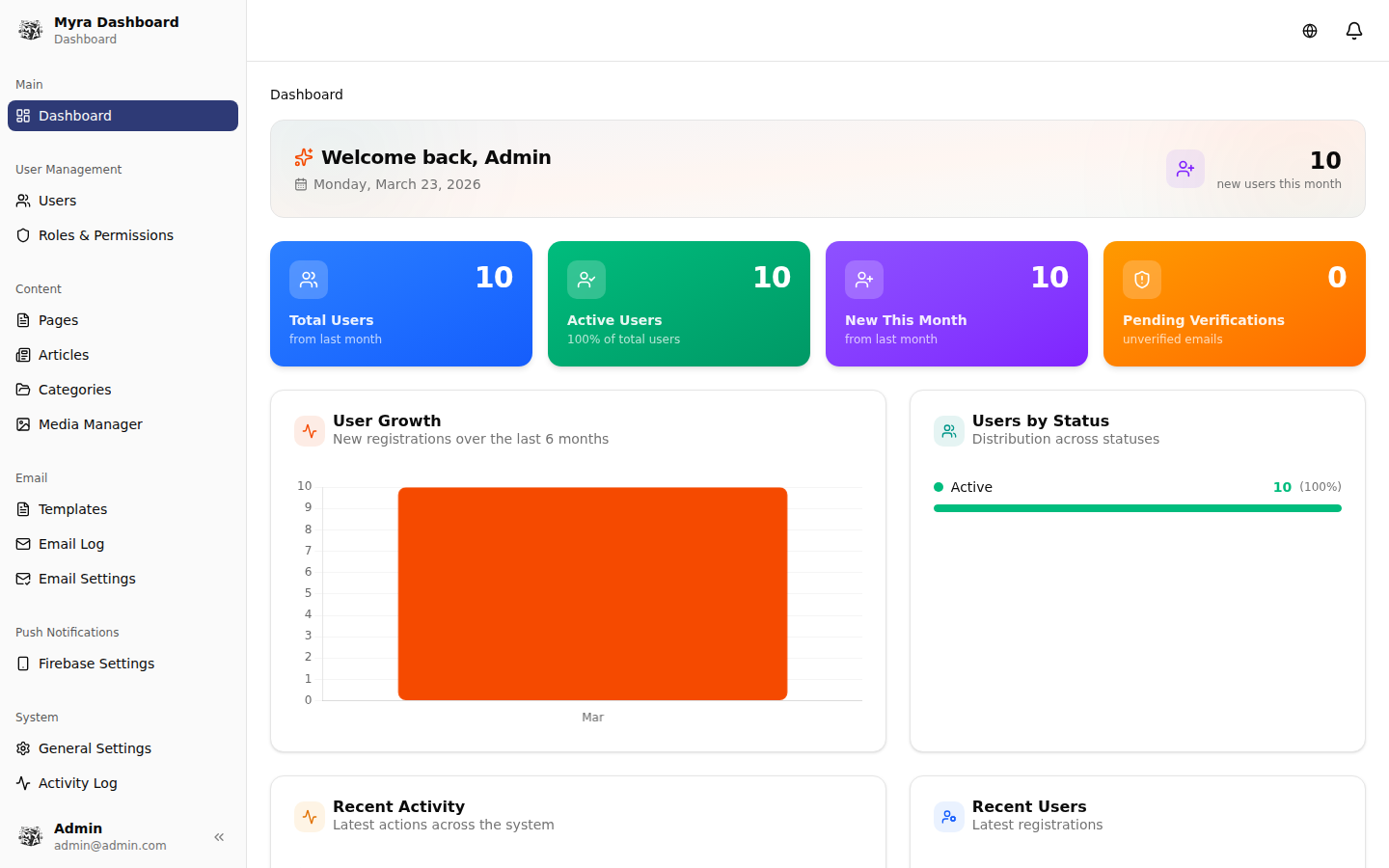Click the Total Users card icon
Image resolution: width=1389 pixels, height=868 pixels.
[309, 280]
